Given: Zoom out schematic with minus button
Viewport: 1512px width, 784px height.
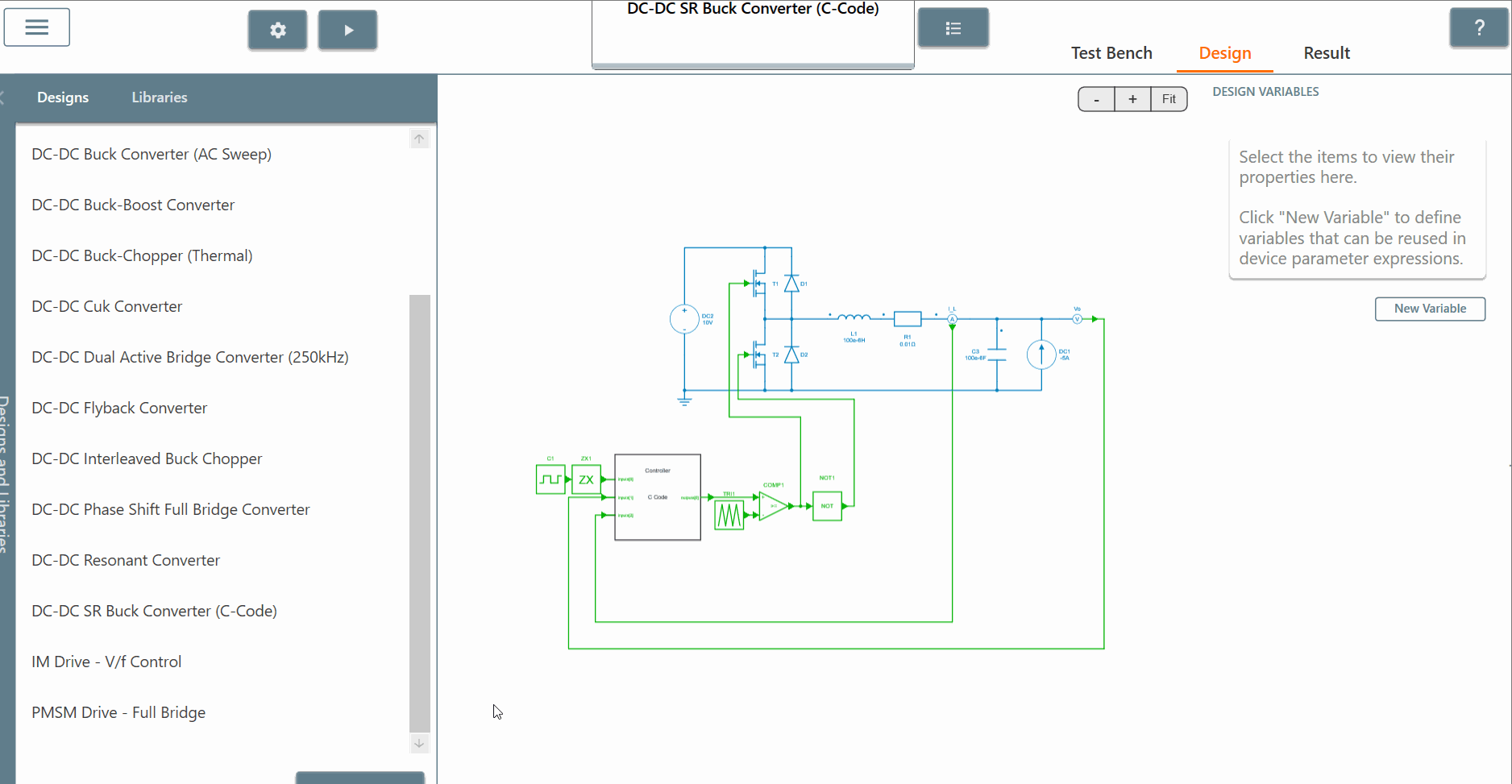Looking at the screenshot, I should 1096,99.
